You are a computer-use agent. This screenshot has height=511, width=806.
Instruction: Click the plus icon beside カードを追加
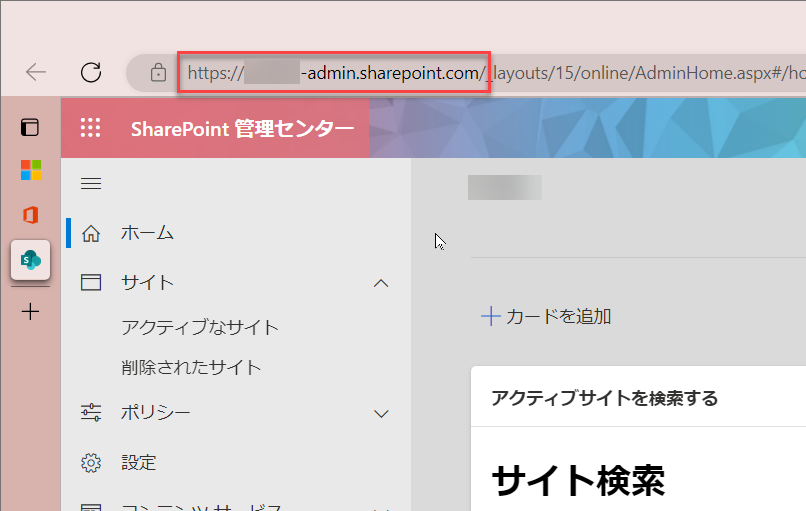pyautogui.click(x=490, y=316)
